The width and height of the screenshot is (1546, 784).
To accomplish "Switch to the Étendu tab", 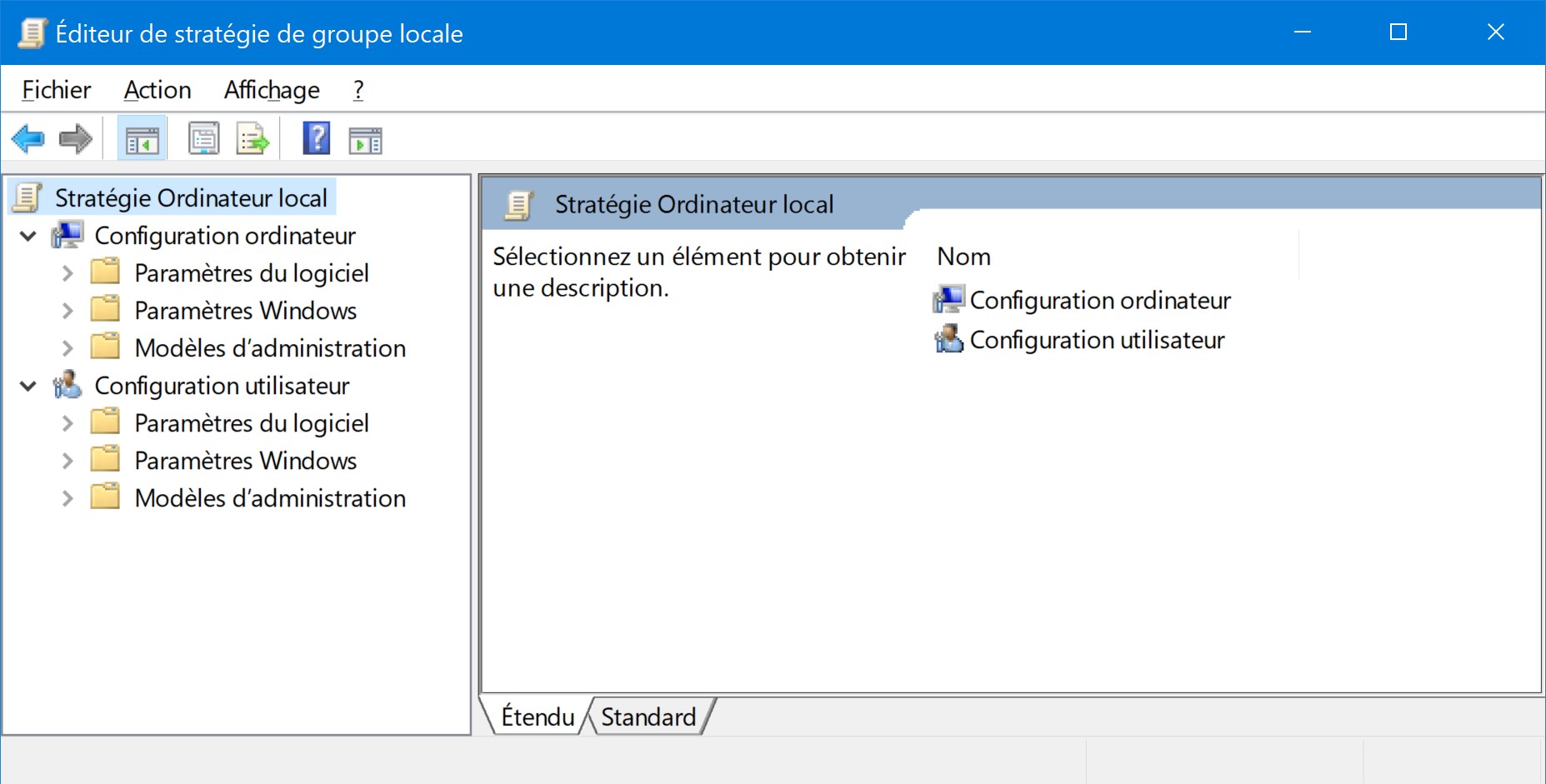I will (x=538, y=717).
